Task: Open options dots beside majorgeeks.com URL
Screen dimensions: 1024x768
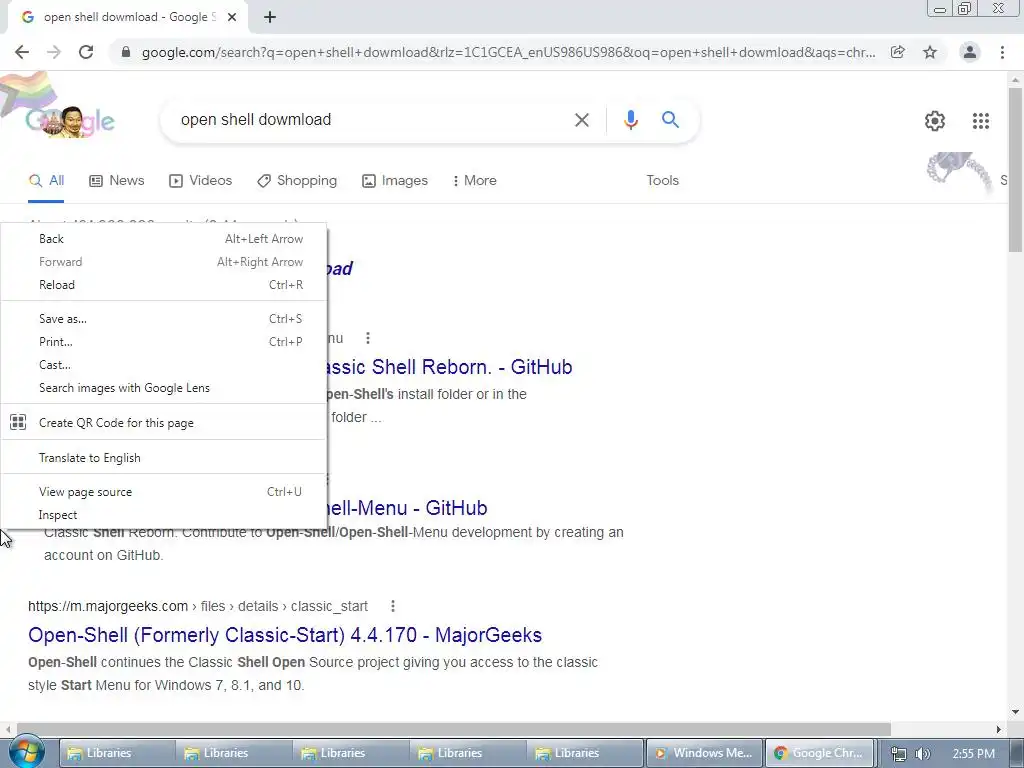Action: click(392, 606)
